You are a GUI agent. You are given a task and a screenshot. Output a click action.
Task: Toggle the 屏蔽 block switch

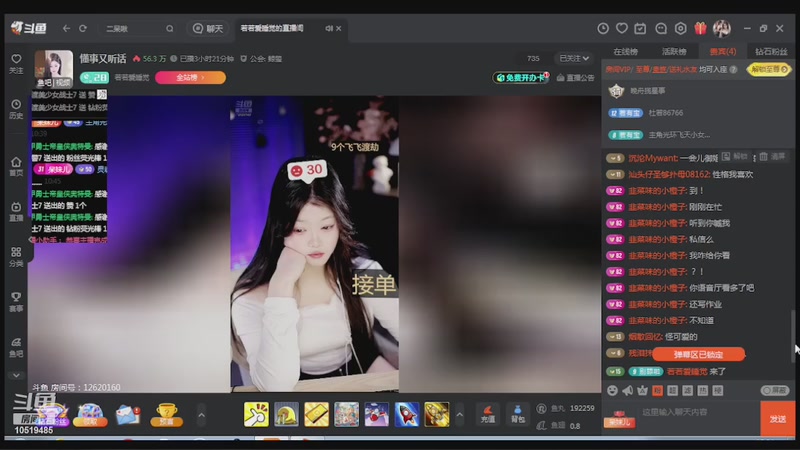coord(774,390)
